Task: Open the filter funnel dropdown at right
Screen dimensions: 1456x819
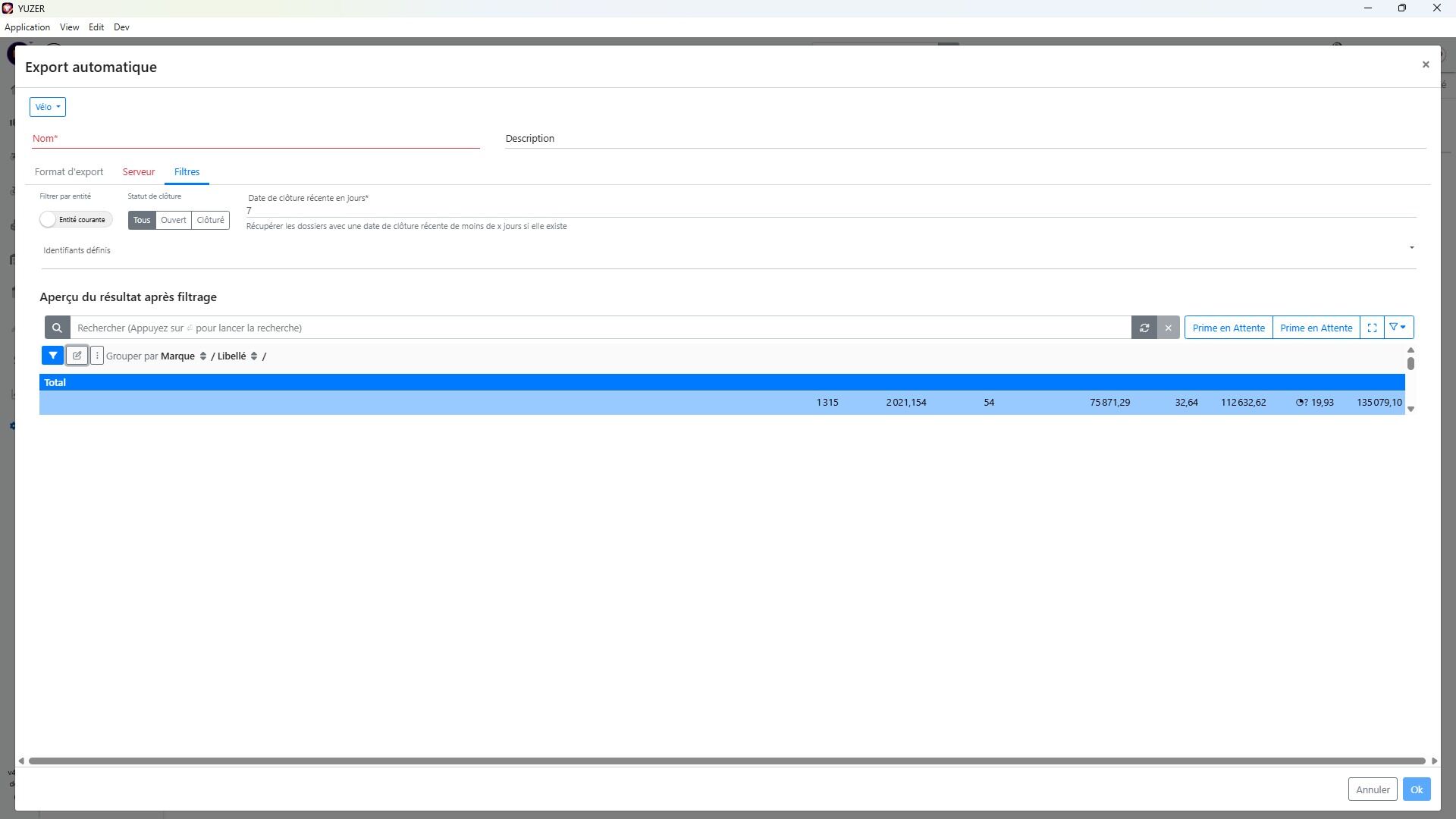Action: [x=1398, y=328]
